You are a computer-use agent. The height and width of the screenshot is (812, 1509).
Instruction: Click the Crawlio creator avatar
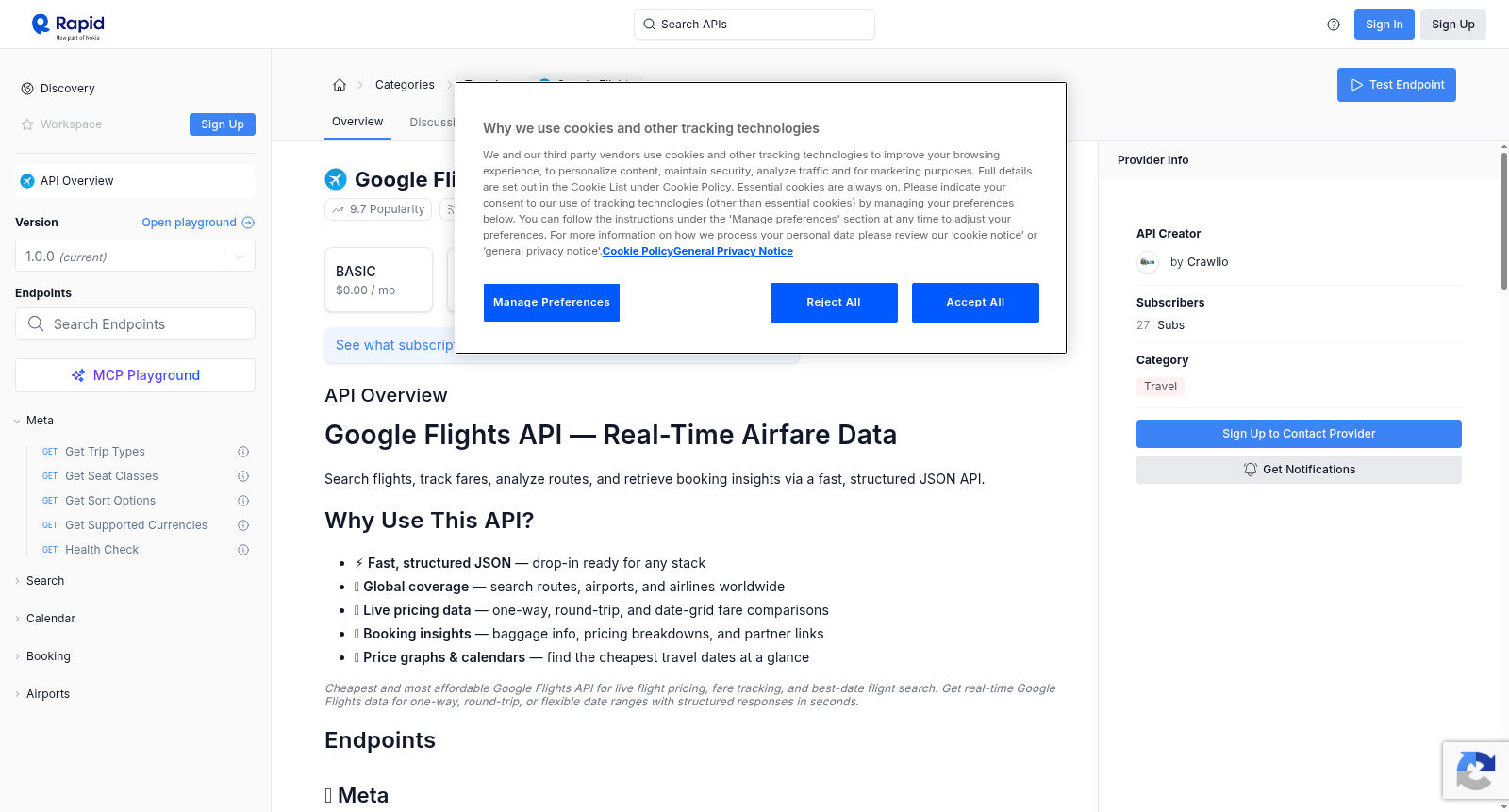click(x=1148, y=262)
